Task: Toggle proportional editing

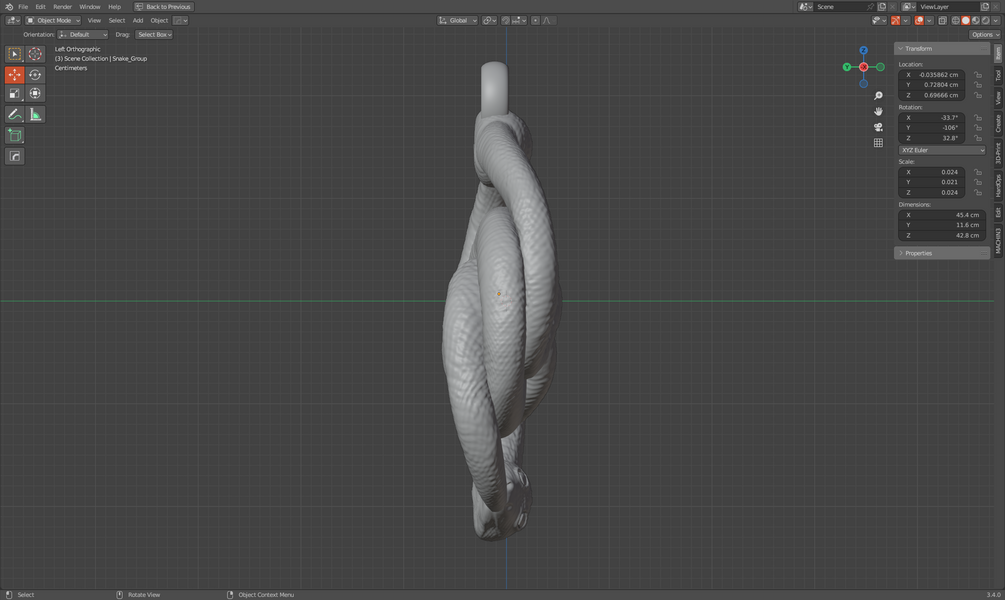Action: pos(535,21)
